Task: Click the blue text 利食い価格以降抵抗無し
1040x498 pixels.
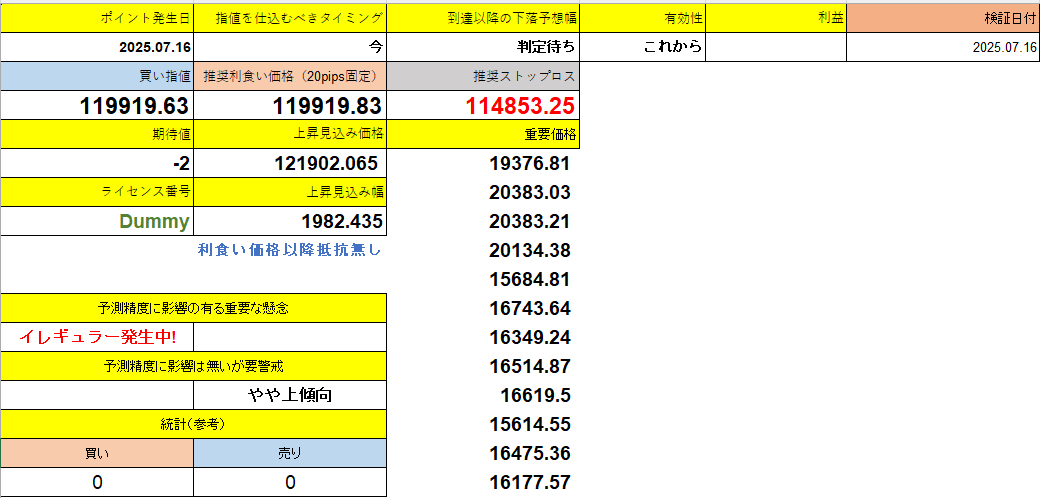Action: [290, 250]
